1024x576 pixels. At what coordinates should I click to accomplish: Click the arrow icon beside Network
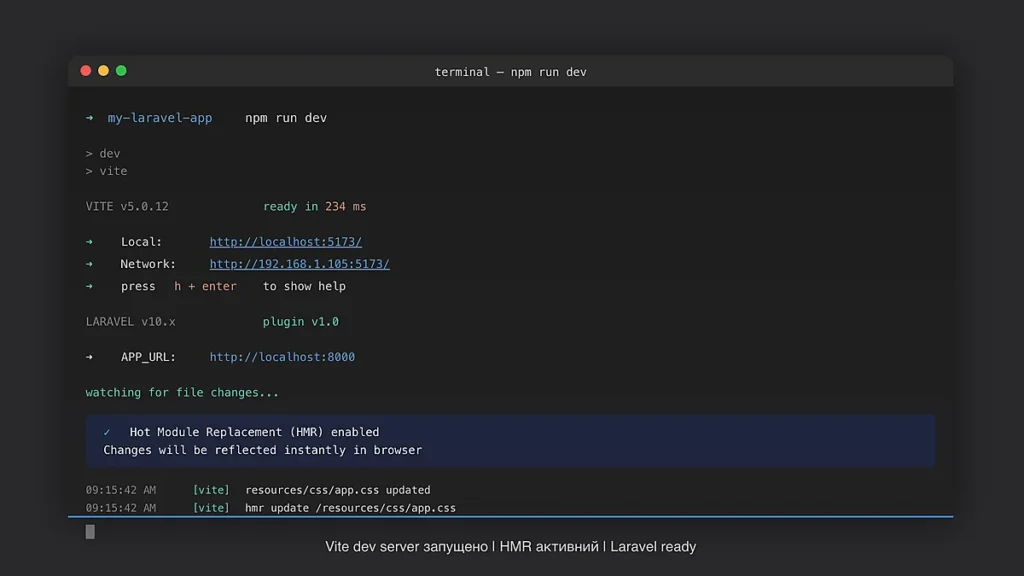tap(89, 264)
